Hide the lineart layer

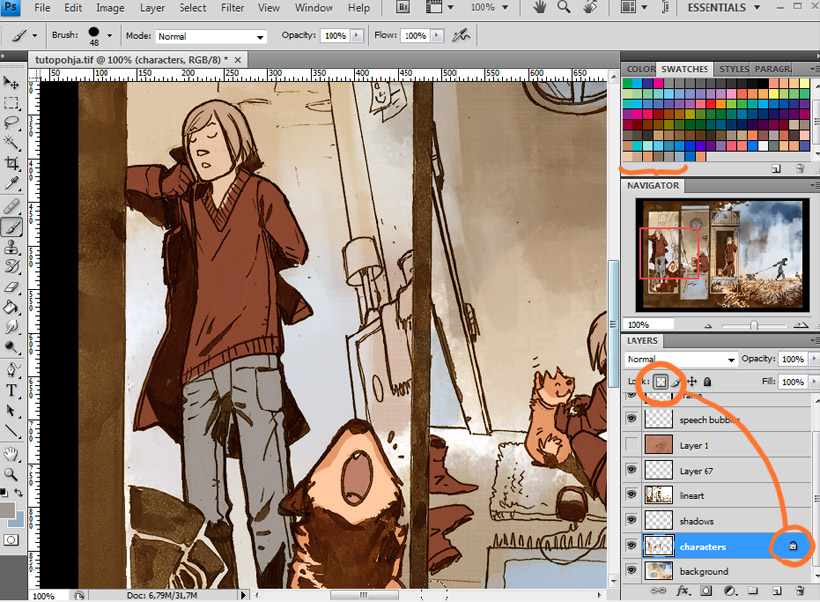pos(631,496)
